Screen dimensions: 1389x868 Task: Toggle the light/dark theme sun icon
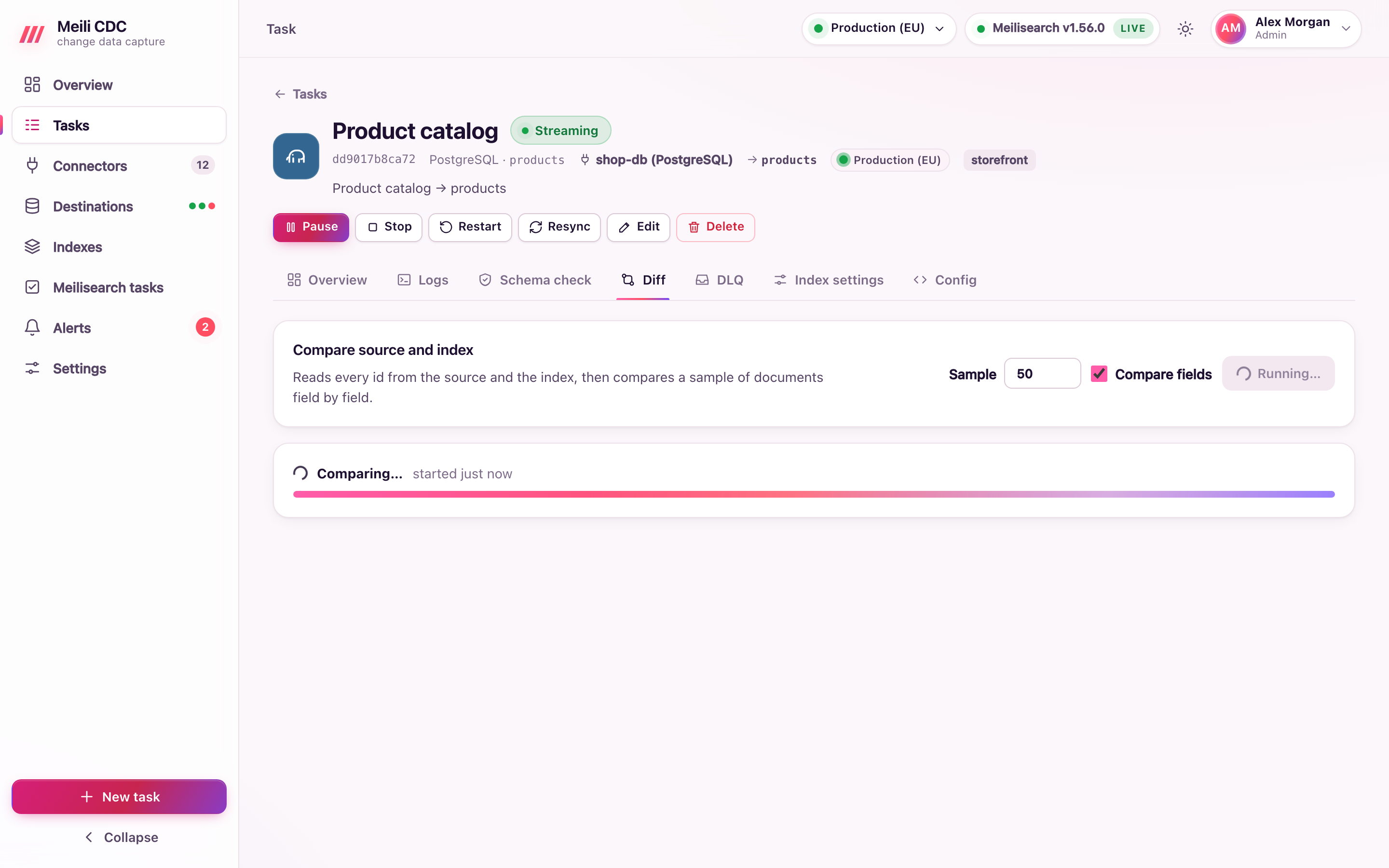click(x=1185, y=29)
